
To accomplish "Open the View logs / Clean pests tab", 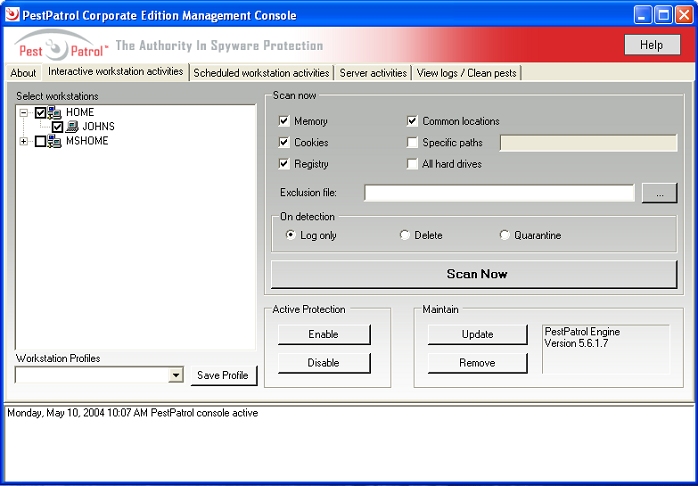I will [467, 73].
